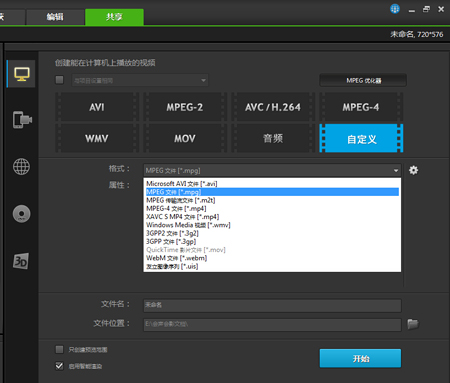Switch to the 编辑 tab

pyautogui.click(x=55, y=17)
